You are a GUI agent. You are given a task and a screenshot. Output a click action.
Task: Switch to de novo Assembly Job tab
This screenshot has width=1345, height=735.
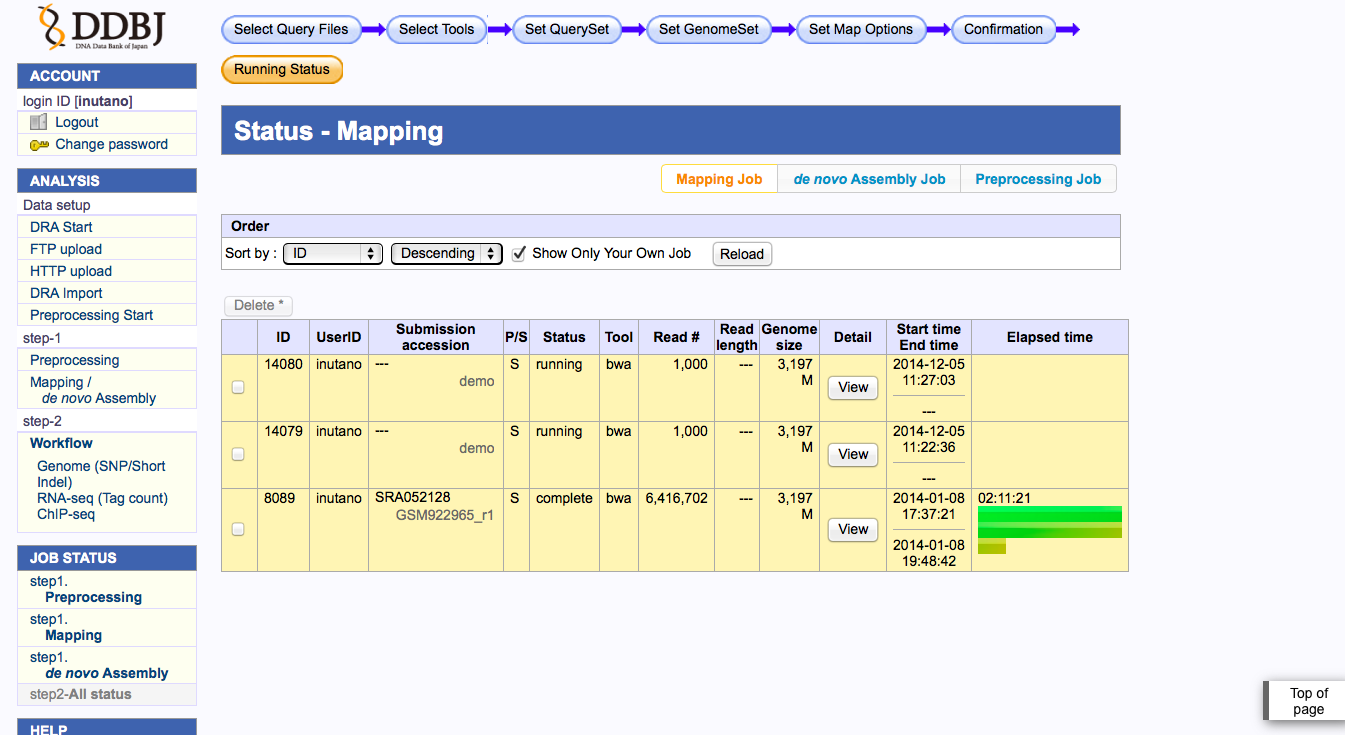tap(869, 179)
